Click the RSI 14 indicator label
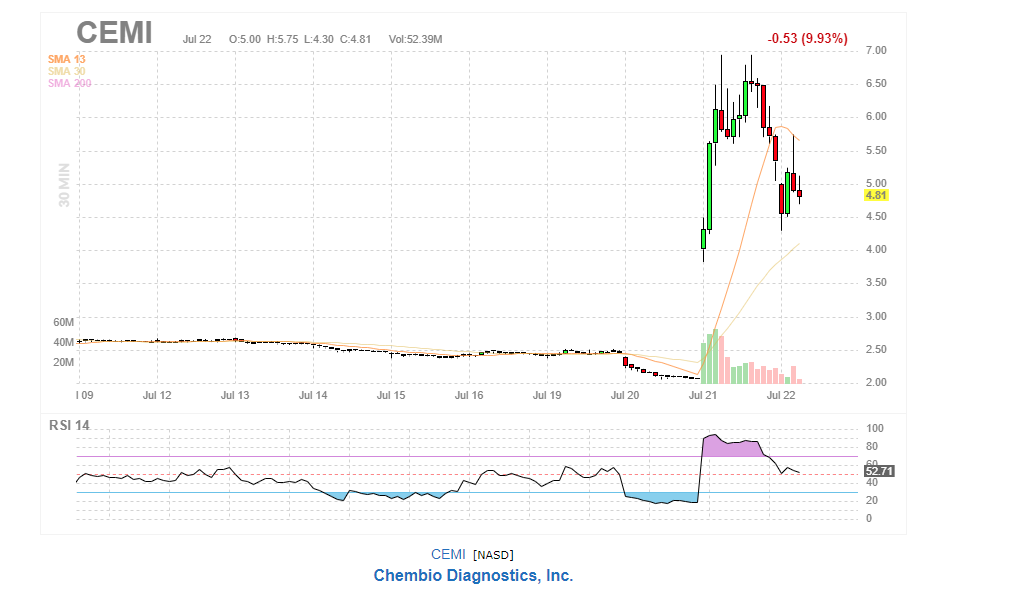The width and height of the screenshot is (1028, 590). pos(69,425)
